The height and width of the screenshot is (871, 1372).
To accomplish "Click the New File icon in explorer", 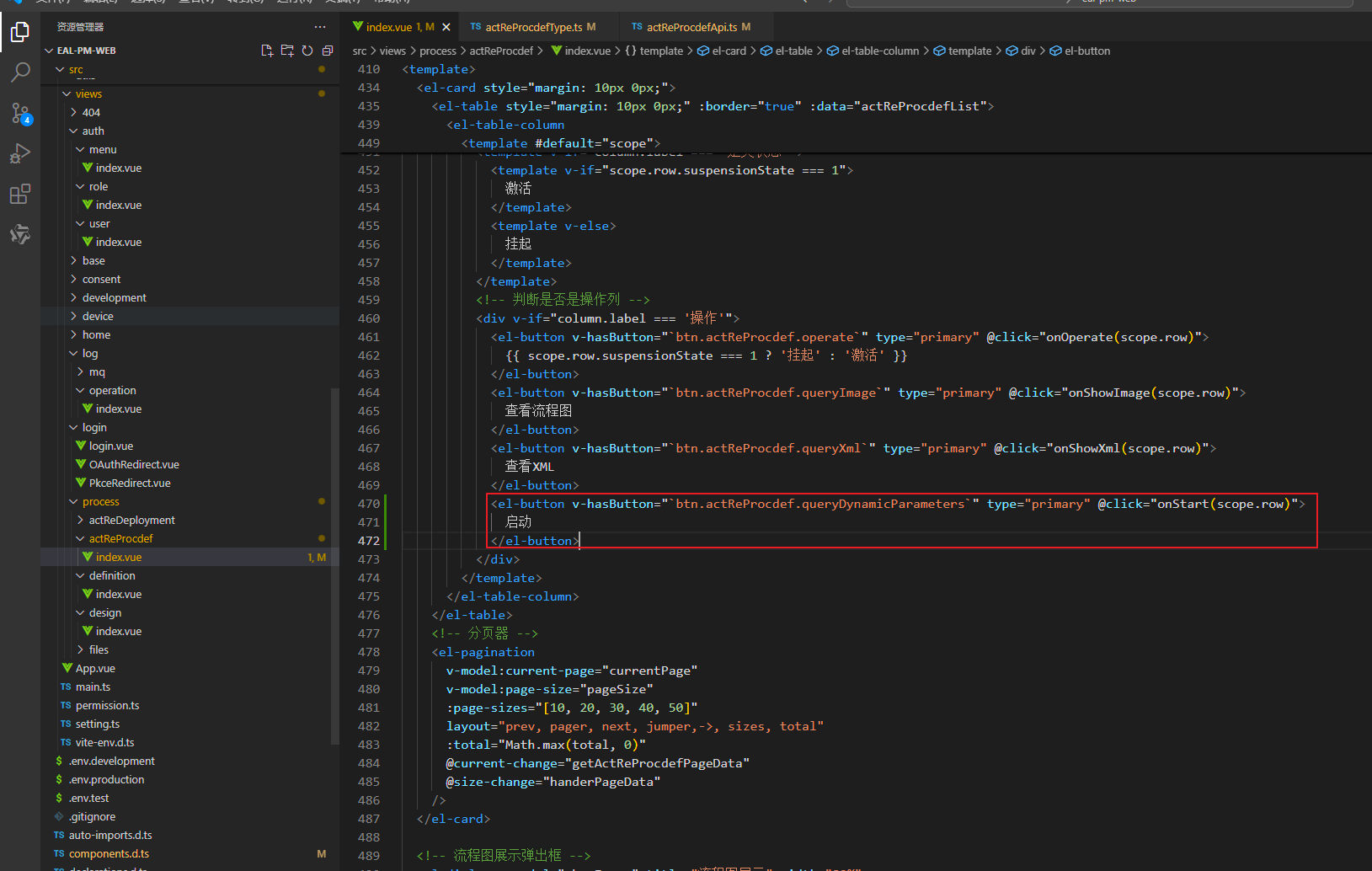I will (x=267, y=51).
